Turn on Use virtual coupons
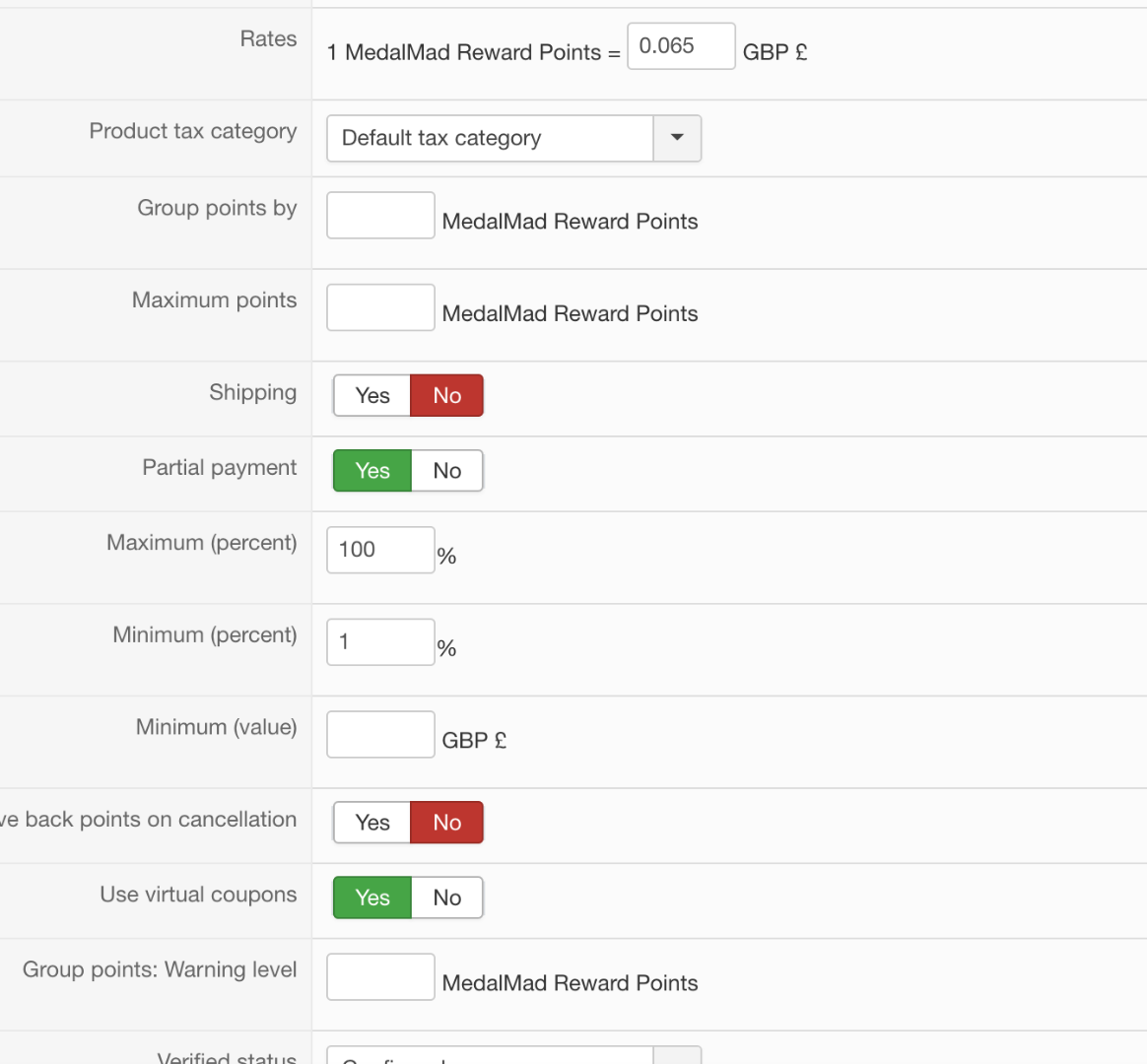1147x1064 pixels. coord(372,898)
